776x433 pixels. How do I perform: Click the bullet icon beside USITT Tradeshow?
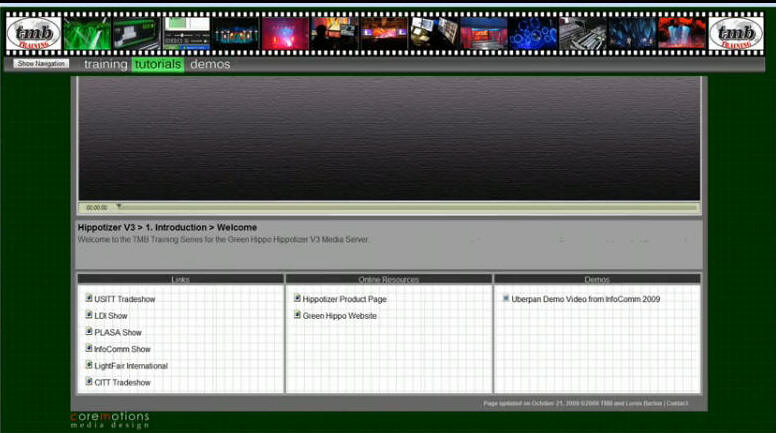(89, 298)
